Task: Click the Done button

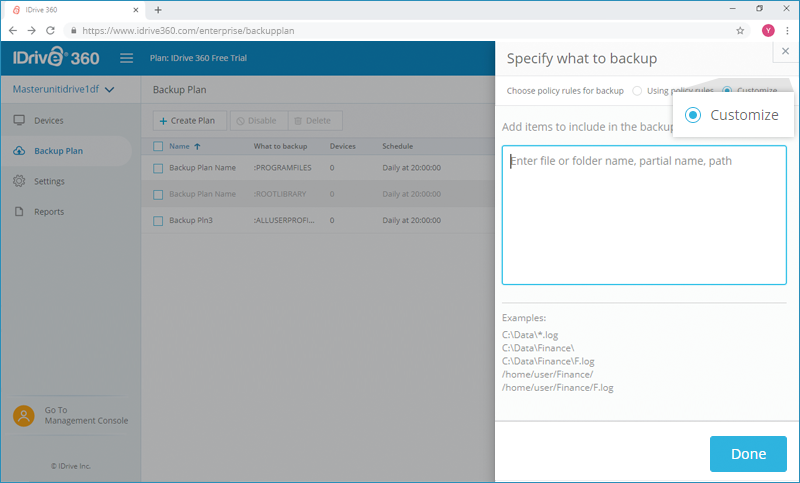Action: pyautogui.click(x=748, y=453)
